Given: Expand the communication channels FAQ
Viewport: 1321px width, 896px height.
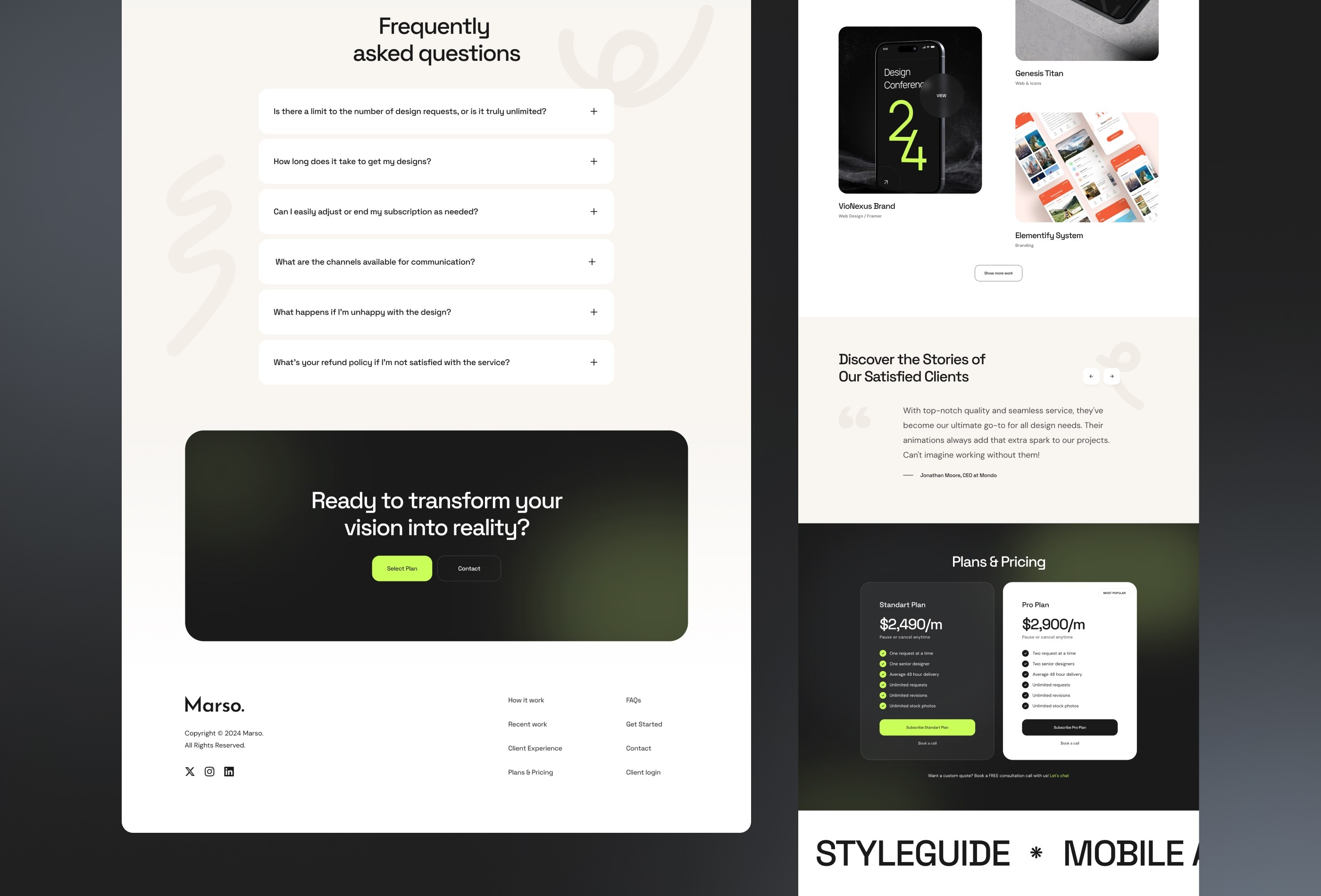Looking at the screenshot, I should point(592,261).
